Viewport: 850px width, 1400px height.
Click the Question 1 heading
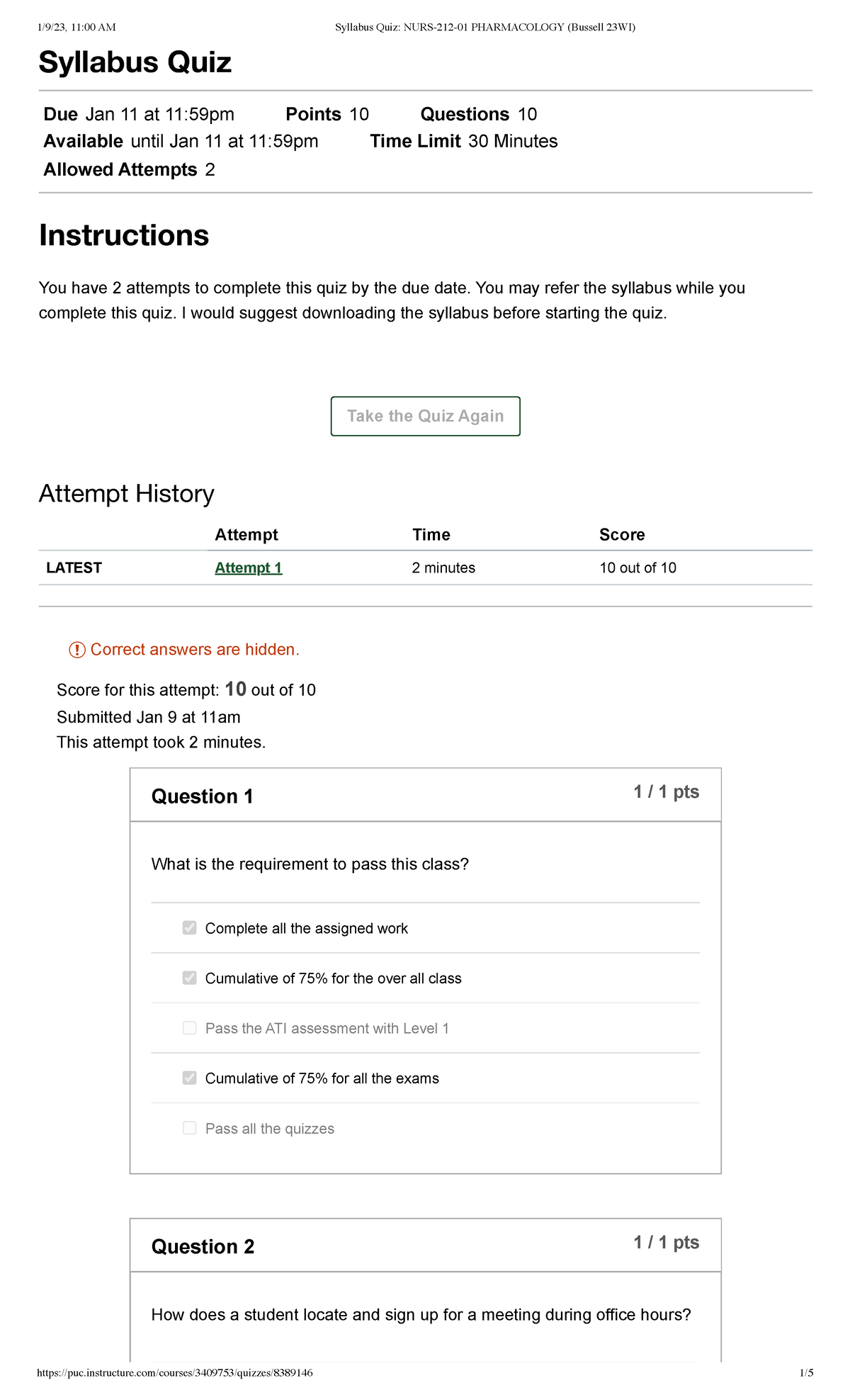click(x=203, y=796)
